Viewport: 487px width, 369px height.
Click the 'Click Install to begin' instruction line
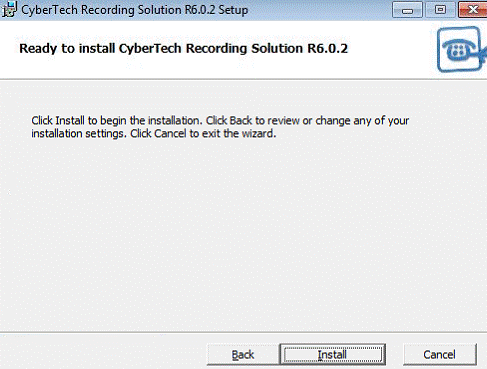pyautogui.click(x=220, y=120)
